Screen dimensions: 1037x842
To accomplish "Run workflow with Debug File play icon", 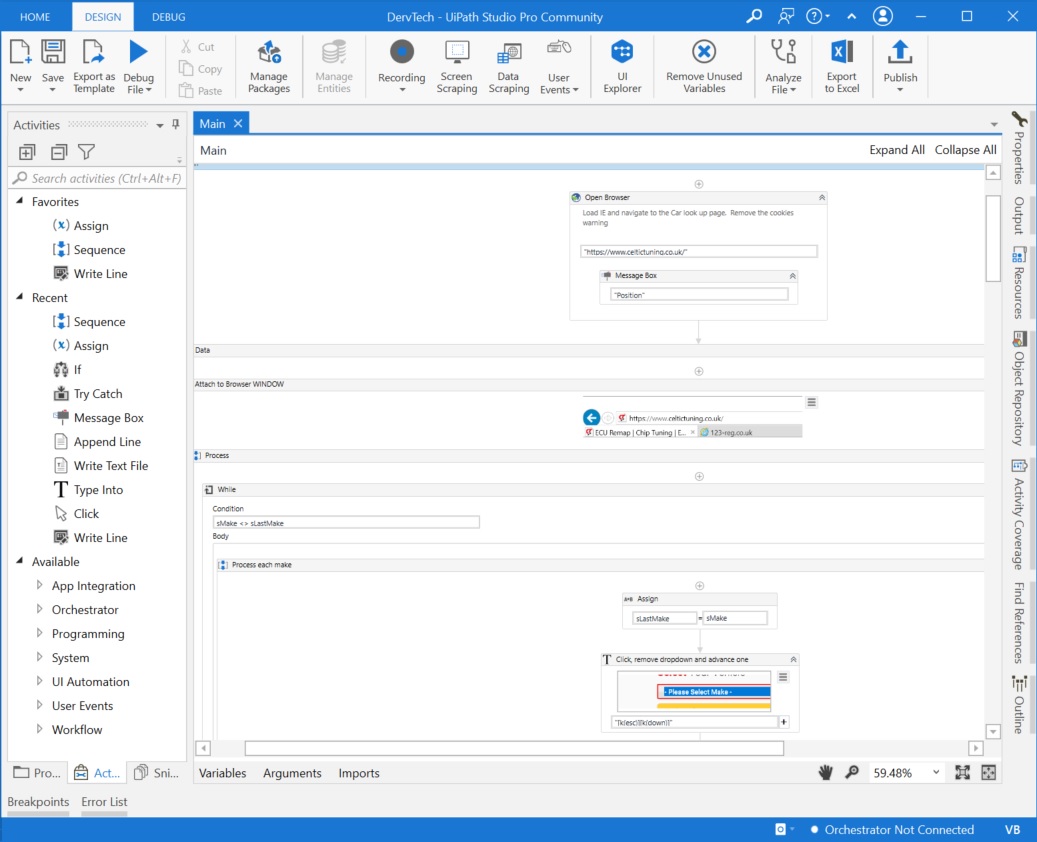I will click(x=138, y=53).
